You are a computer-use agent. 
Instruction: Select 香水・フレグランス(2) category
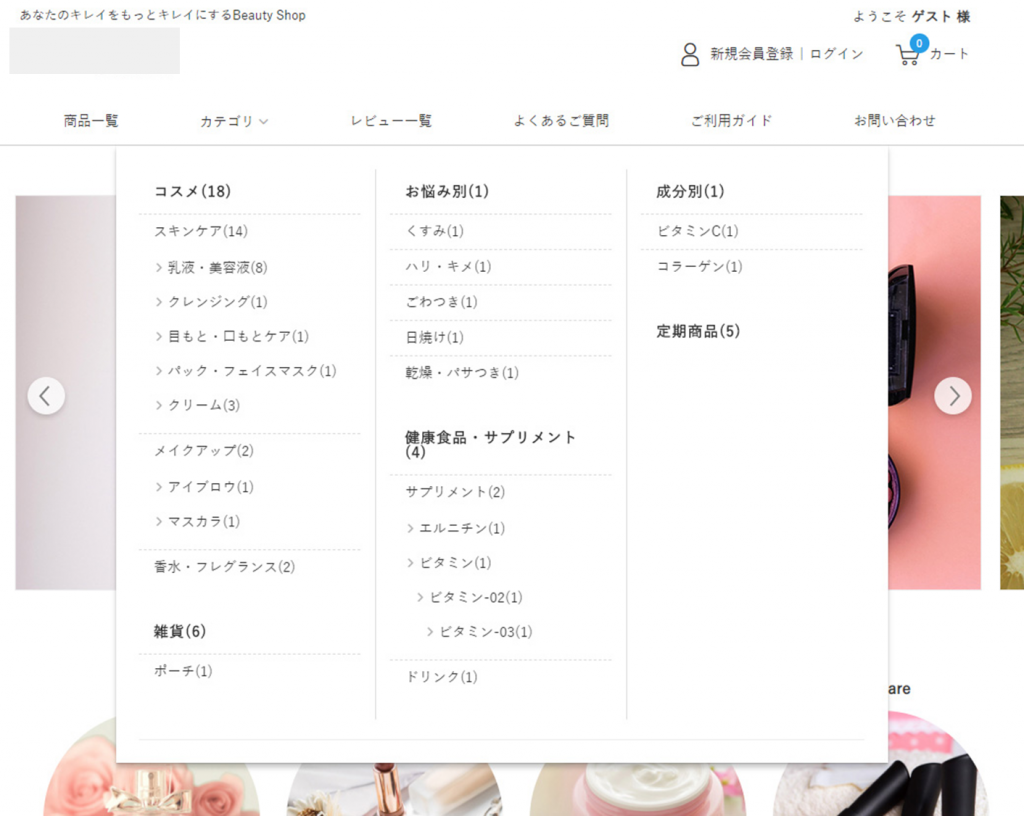click(x=225, y=567)
